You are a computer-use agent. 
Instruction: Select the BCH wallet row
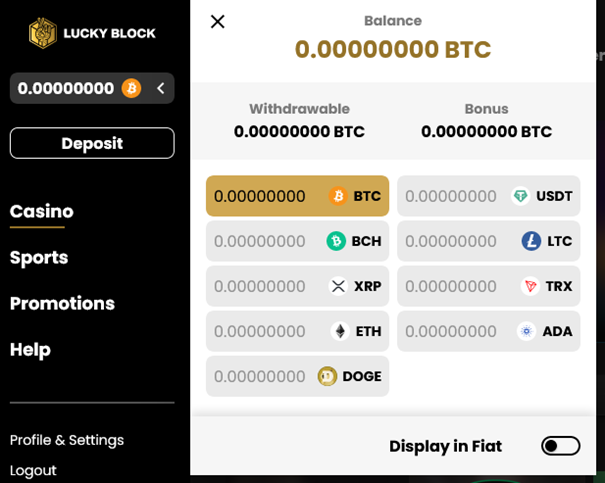(297, 241)
